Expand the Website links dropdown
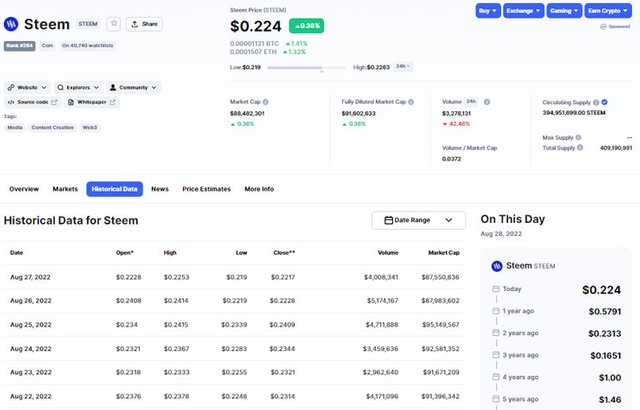 pos(27,87)
